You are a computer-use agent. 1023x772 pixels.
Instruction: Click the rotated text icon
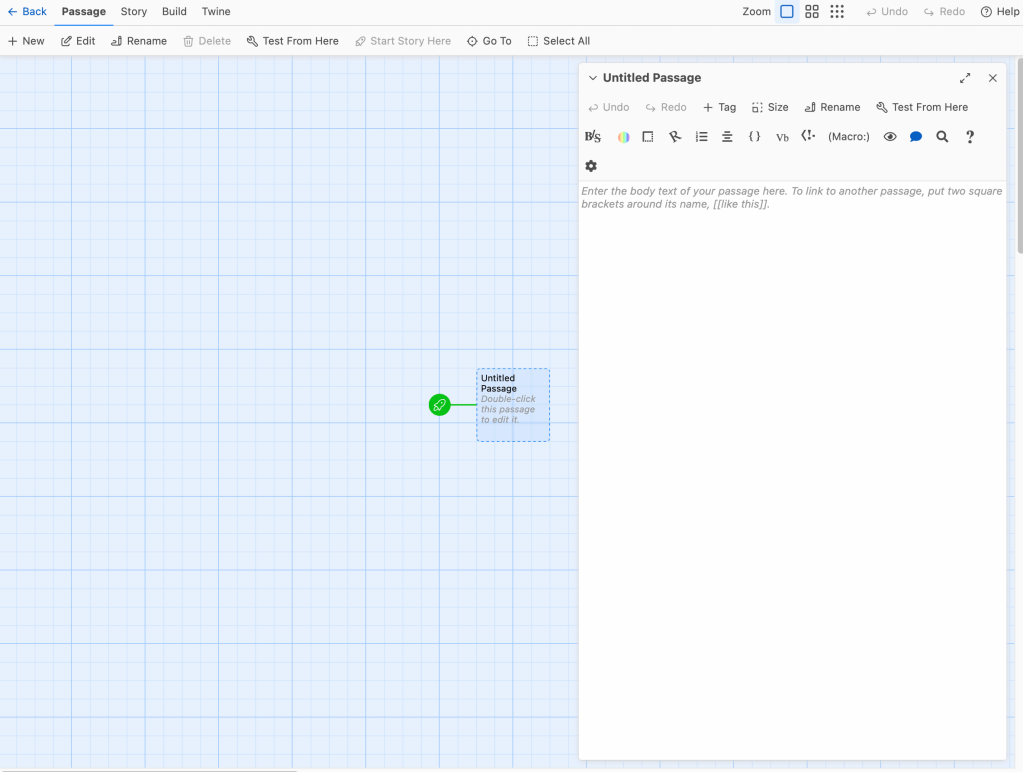(675, 137)
